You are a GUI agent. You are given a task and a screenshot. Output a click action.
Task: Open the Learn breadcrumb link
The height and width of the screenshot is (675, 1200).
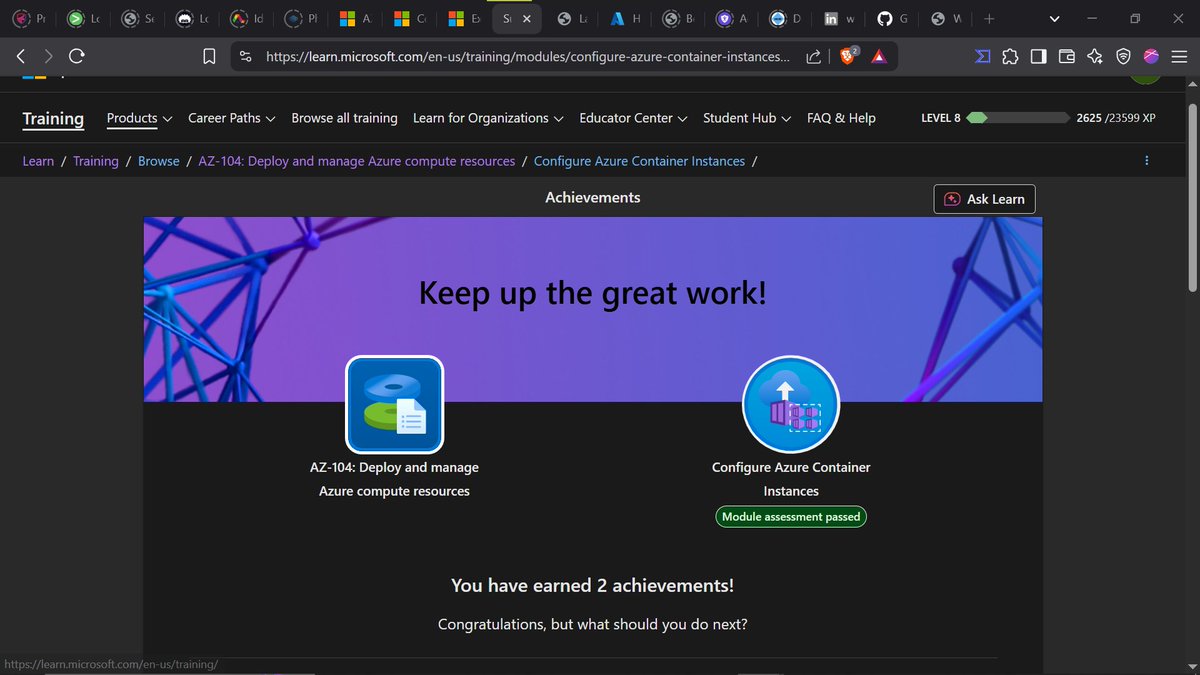point(38,161)
